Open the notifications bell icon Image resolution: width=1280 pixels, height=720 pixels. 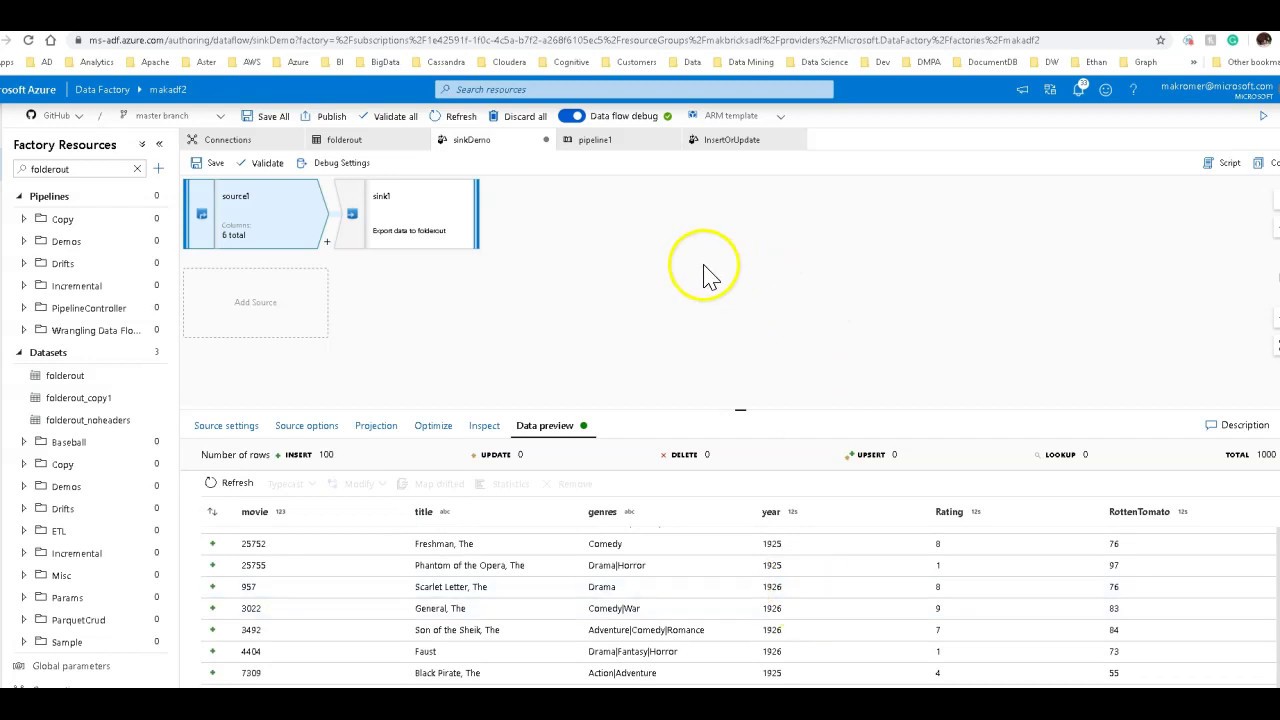coord(1078,89)
